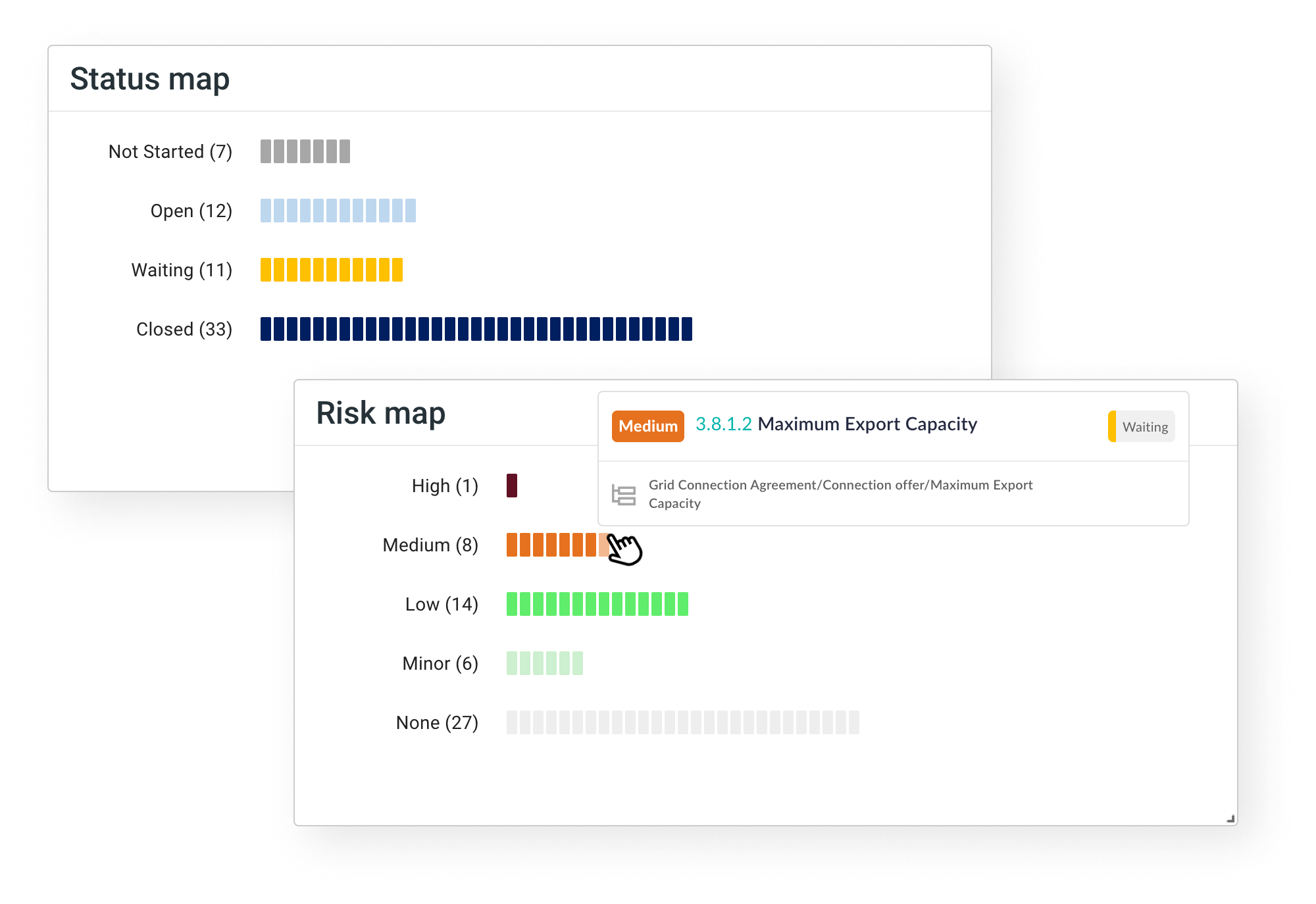Click the single dark red High risk block
This screenshot has height=904, width=1316.
[x=512, y=486]
